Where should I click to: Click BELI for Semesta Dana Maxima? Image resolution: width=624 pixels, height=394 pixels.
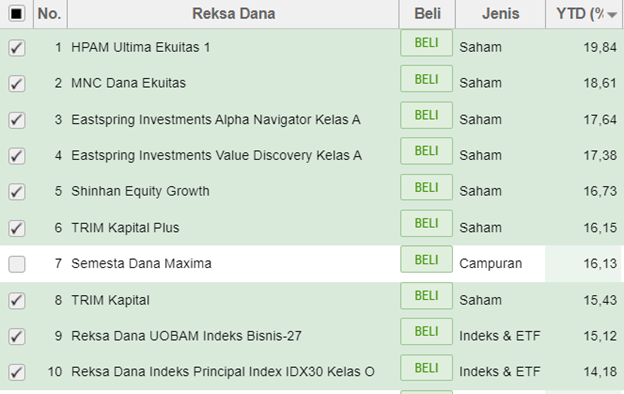(x=426, y=259)
